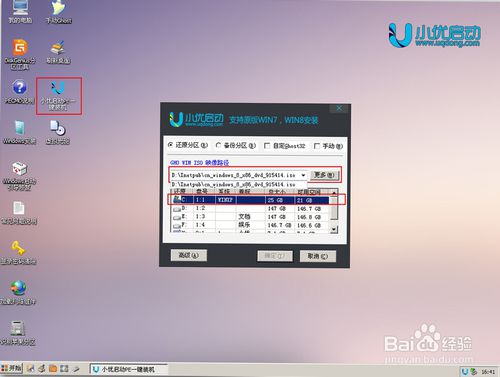Close the 小优启动 installer dialog

(x=339, y=108)
